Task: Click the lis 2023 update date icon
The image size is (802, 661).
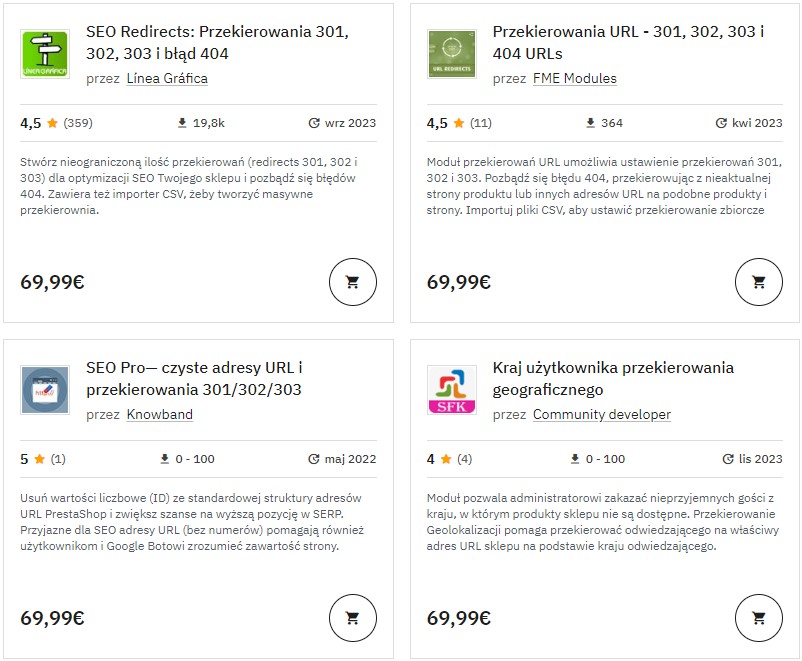Action: point(729,459)
